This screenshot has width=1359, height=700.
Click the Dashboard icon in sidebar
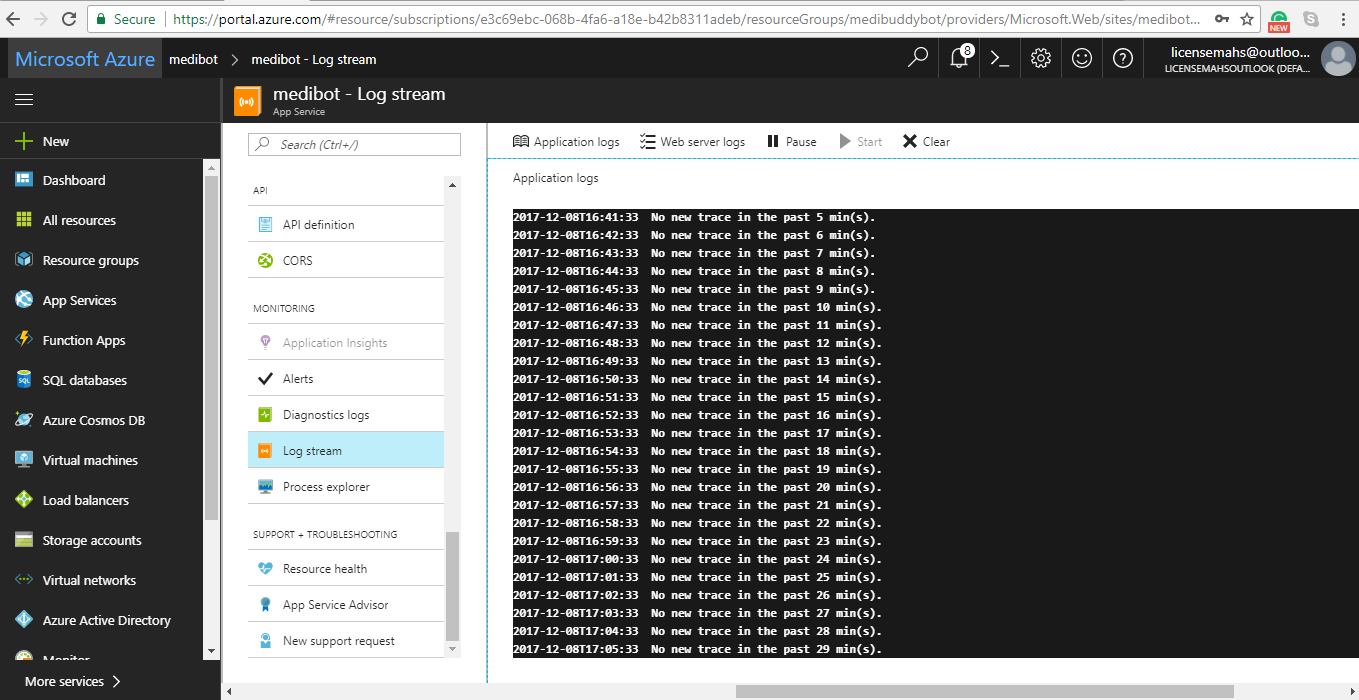(24, 180)
